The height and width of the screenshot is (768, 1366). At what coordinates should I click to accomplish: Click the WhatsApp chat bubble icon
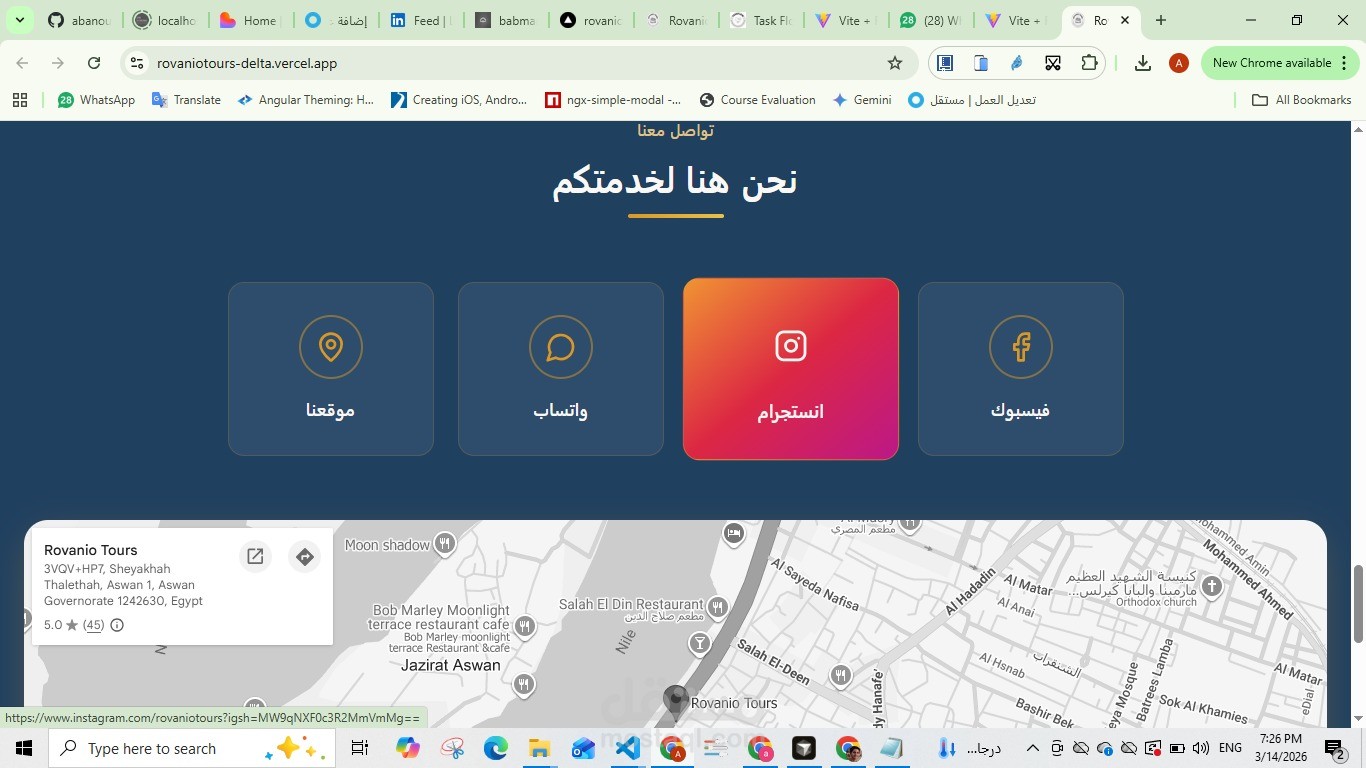(x=561, y=347)
